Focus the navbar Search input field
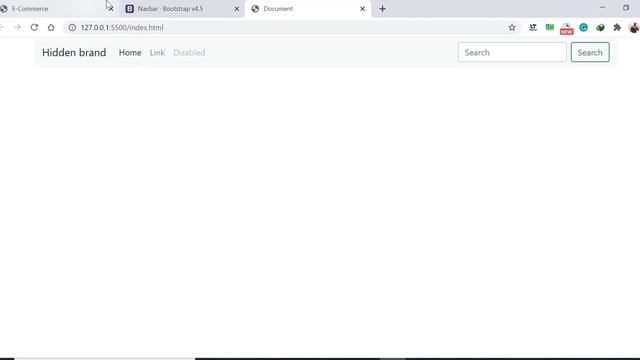The image size is (640, 360). point(512,52)
